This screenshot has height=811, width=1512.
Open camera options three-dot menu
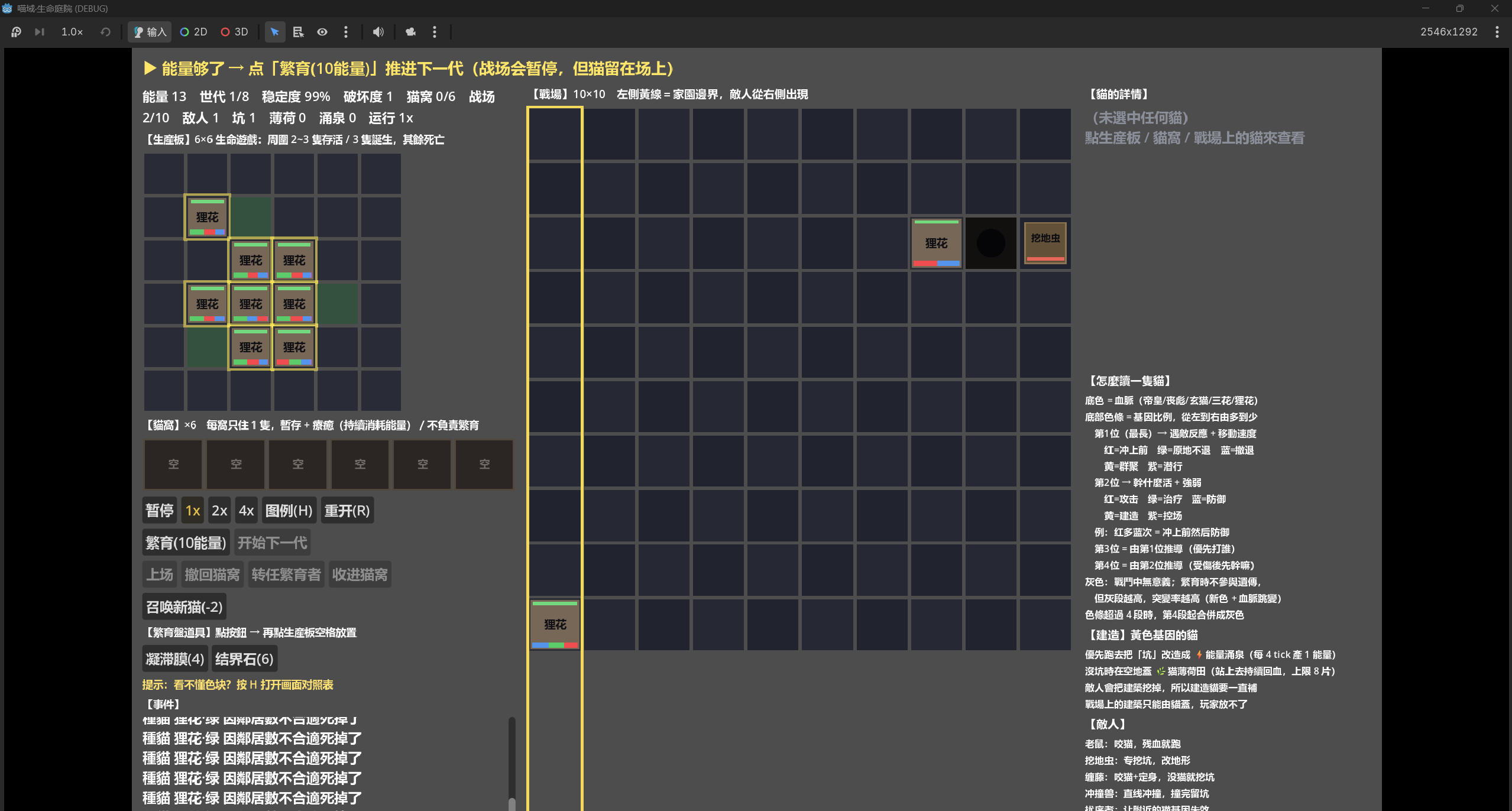coord(435,32)
